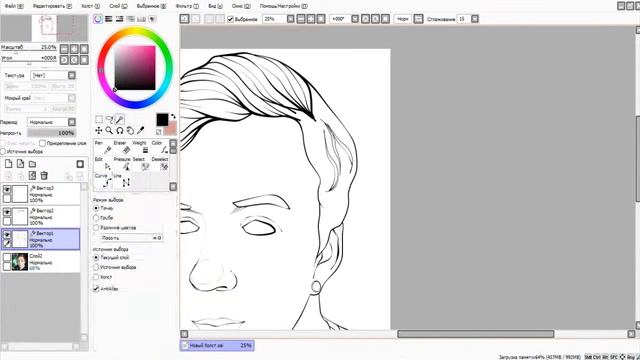Create a new raster layer
This screenshot has width=640, height=360.
(x=9, y=164)
